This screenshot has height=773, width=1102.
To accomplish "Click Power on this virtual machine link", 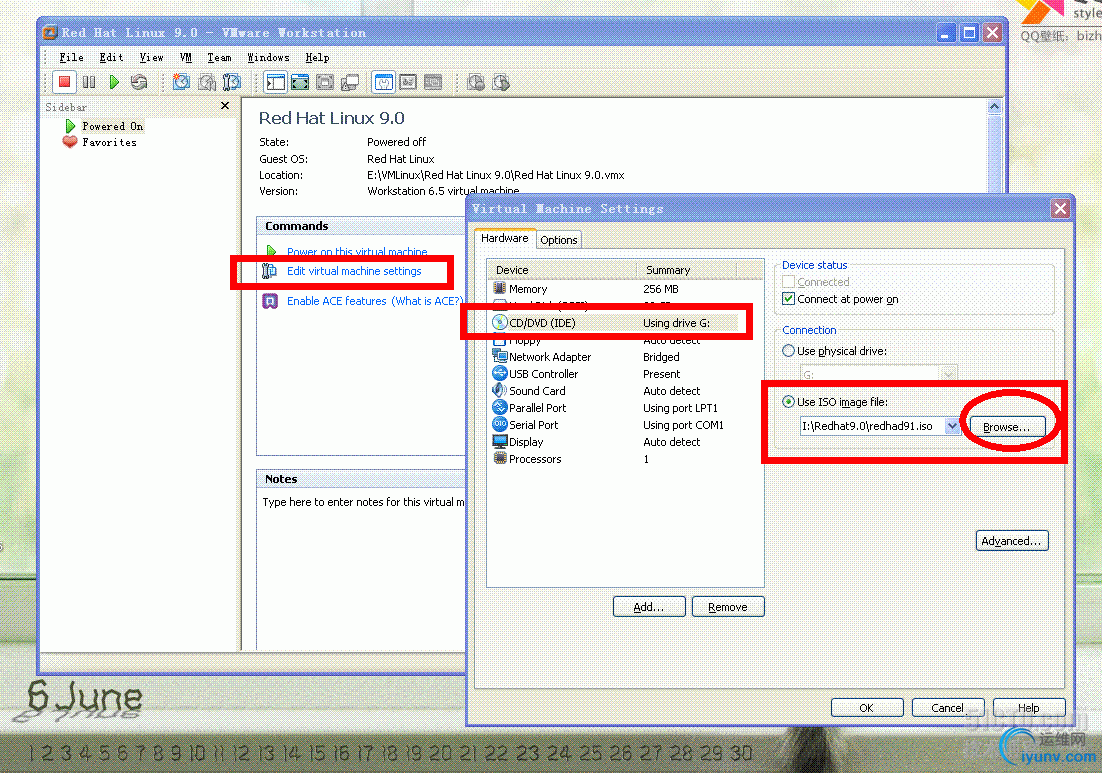I will click(357, 251).
